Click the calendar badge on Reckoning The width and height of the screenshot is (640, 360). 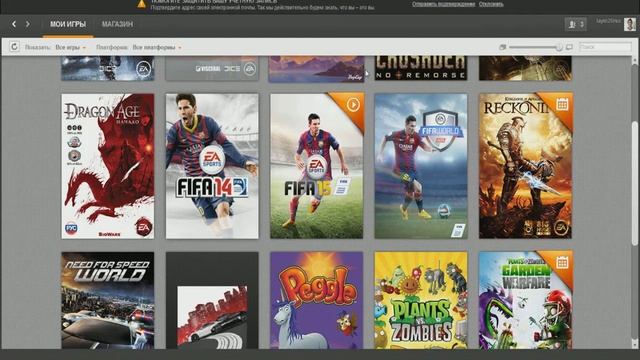pos(562,104)
